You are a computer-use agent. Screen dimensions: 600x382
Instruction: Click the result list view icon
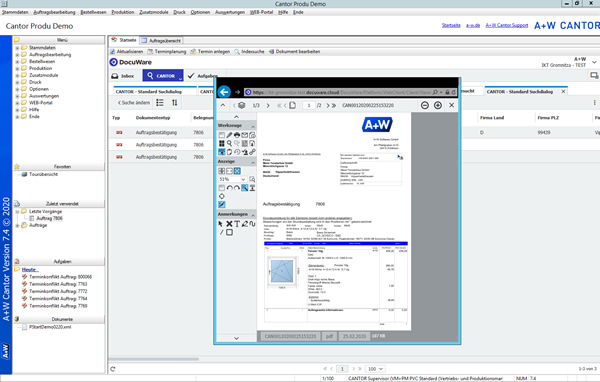(x=160, y=103)
